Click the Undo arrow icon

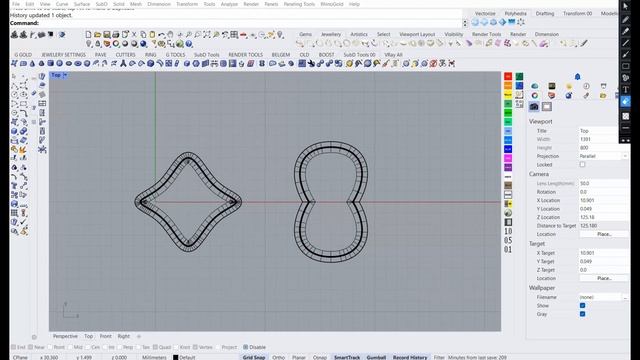(161, 35)
